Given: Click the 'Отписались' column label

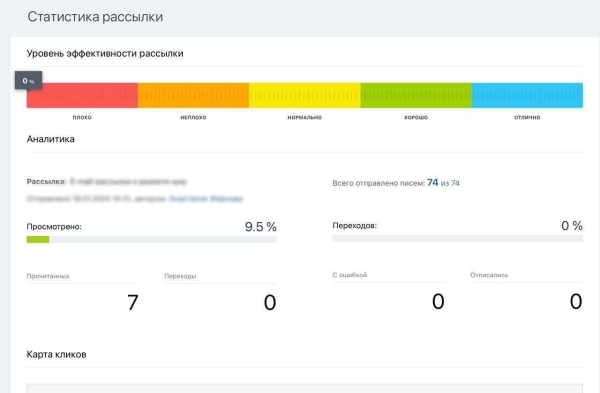Looking at the screenshot, I should (x=489, y=275).
